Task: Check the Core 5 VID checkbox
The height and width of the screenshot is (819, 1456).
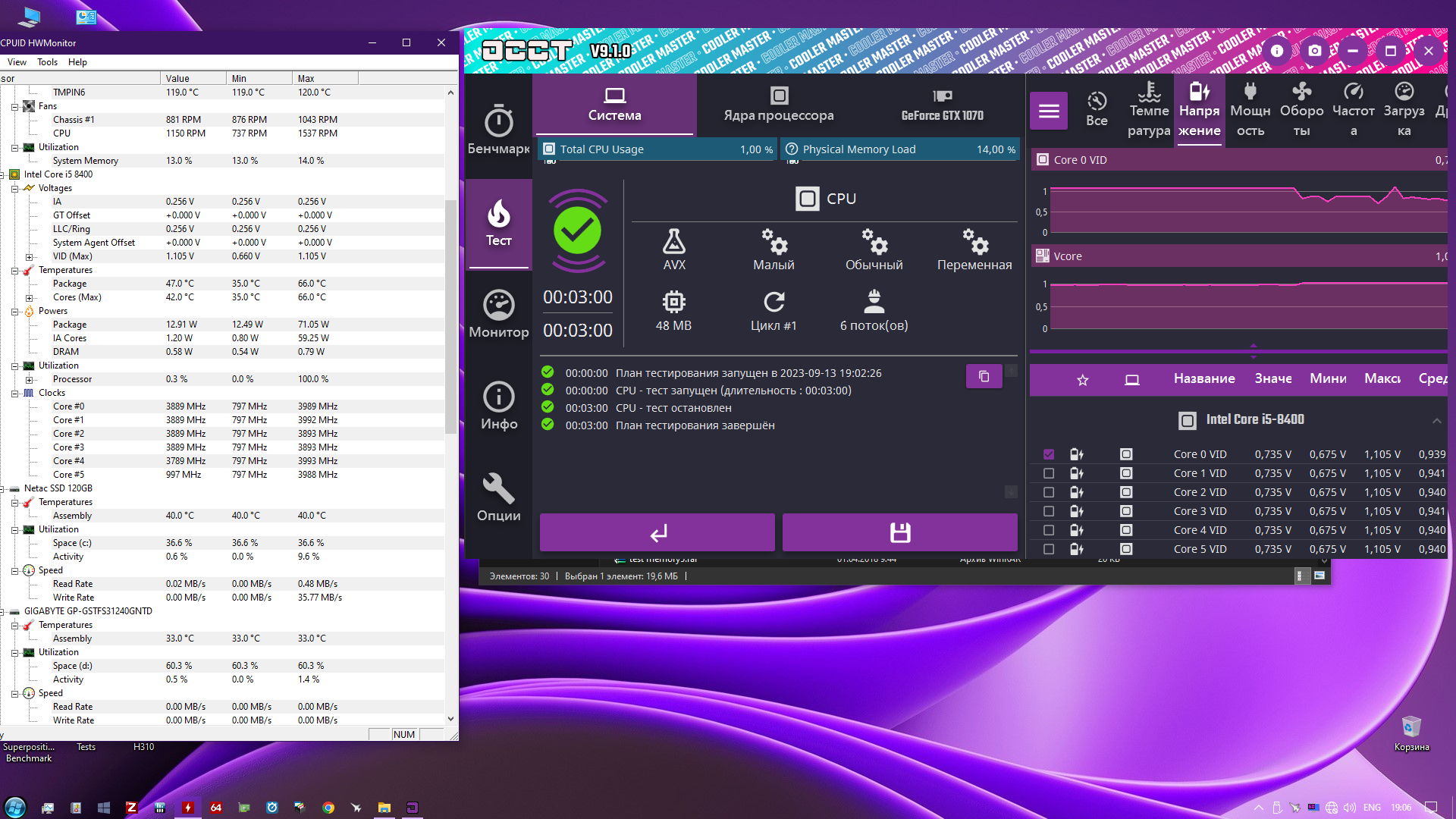Action: click(x=1049, y=549)
